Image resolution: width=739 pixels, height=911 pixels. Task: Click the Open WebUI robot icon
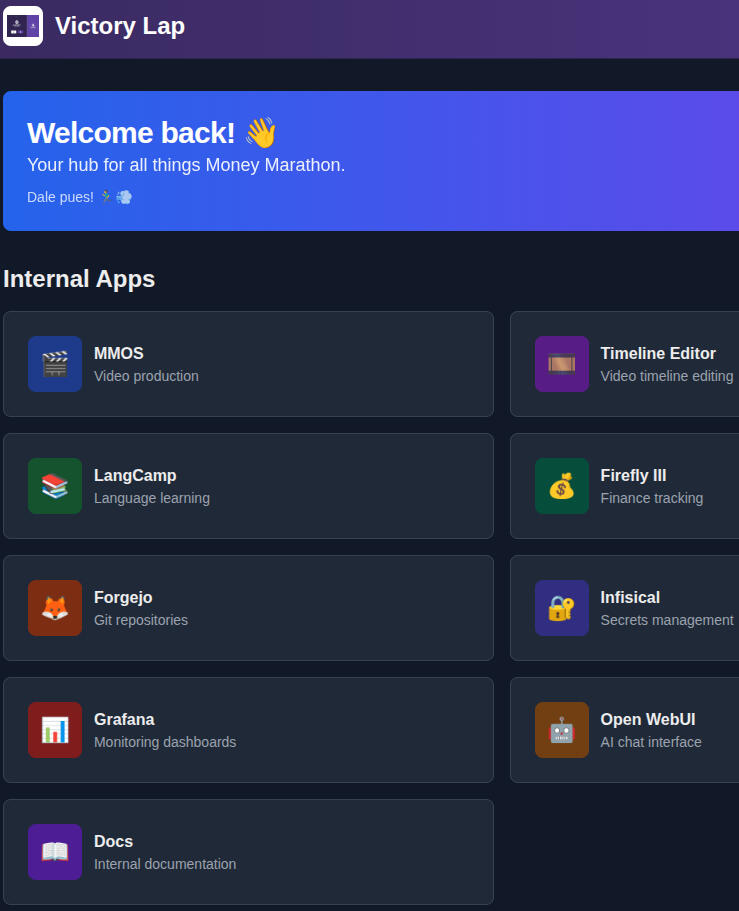pos(561,730)
